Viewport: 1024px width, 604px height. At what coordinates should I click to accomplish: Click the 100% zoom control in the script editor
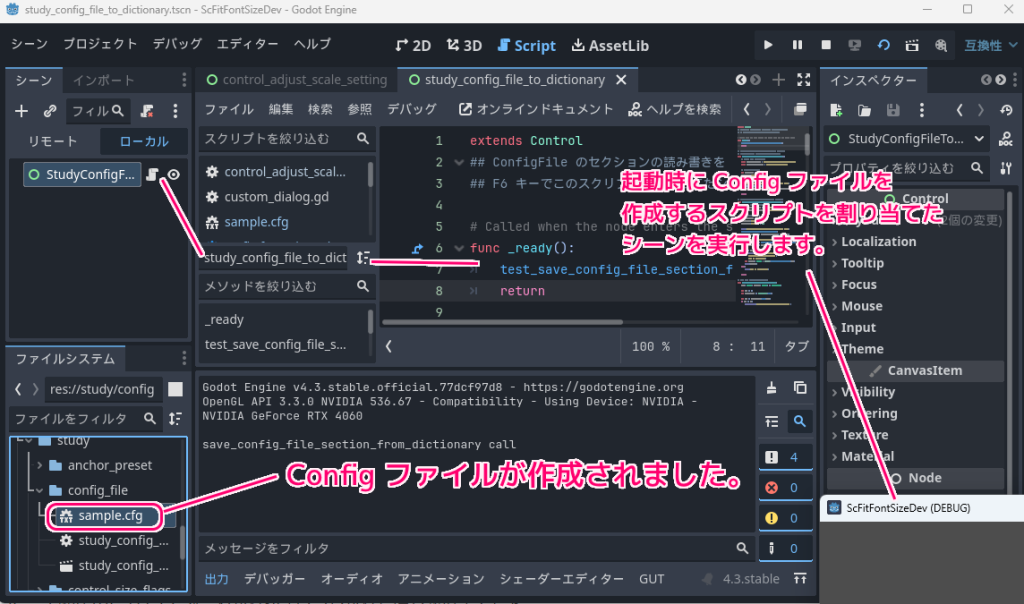(x=648, y=346)
